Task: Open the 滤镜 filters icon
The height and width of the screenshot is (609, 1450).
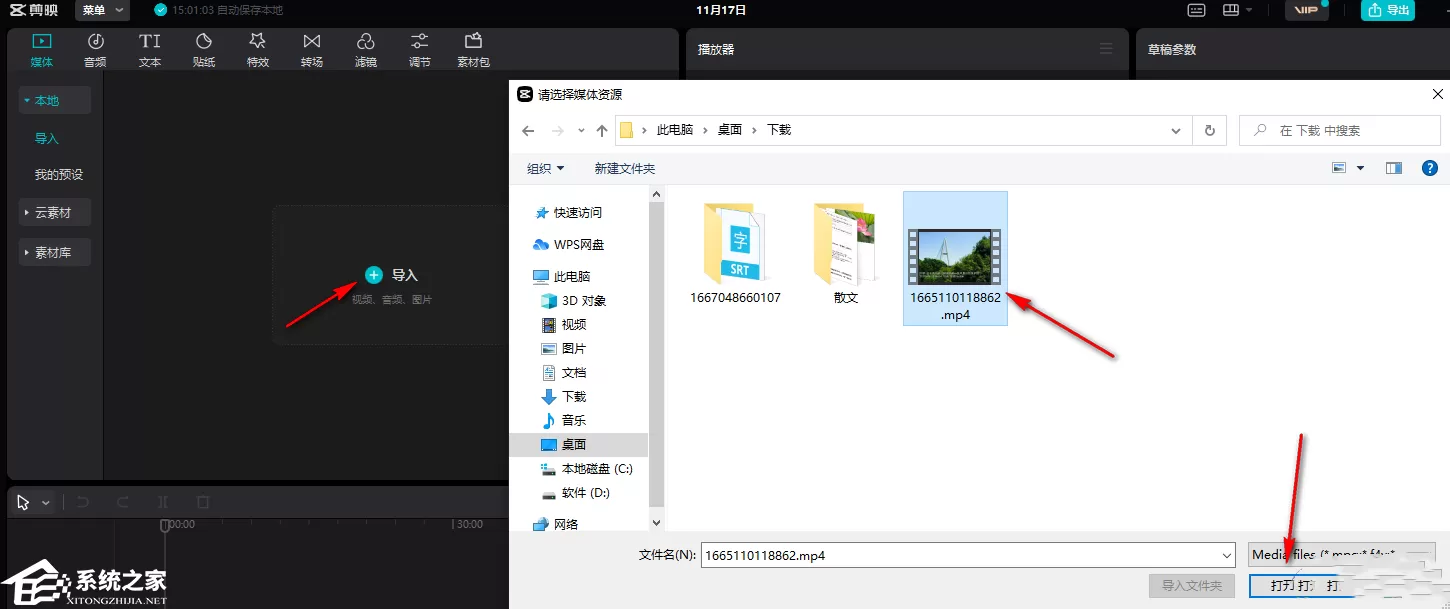Action: [366, 41]
